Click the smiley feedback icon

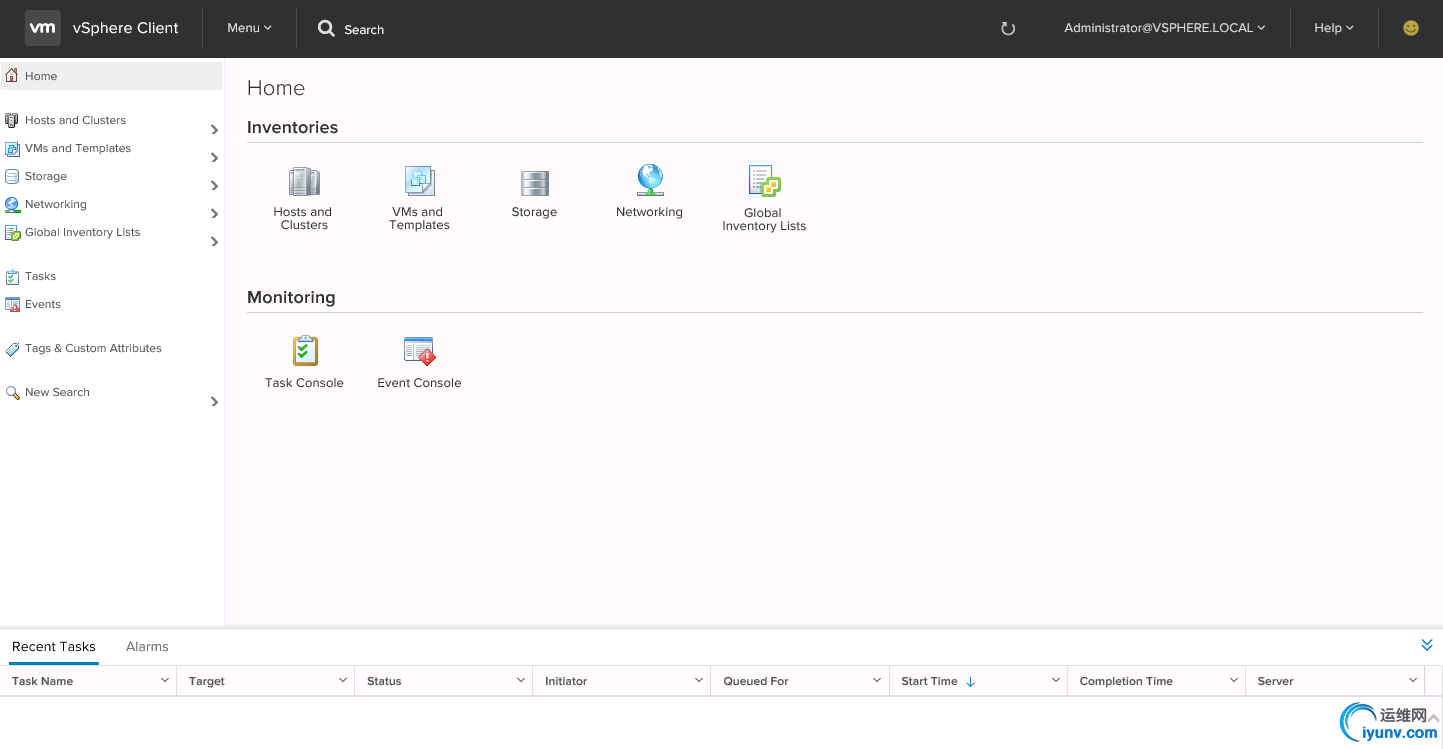pos(1411,28)
